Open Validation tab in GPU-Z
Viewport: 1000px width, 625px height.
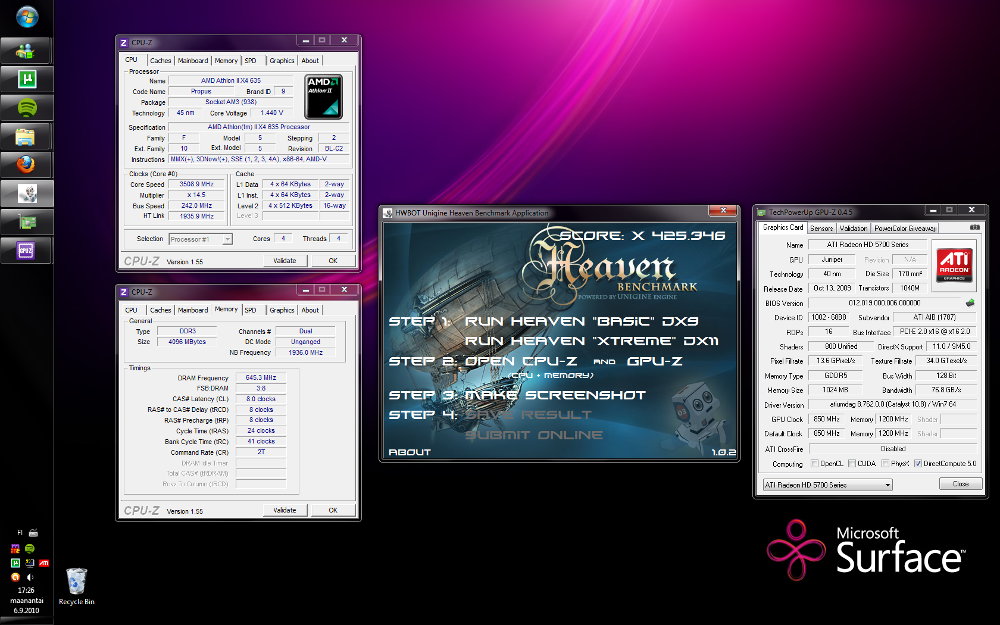tap(853, 228)
